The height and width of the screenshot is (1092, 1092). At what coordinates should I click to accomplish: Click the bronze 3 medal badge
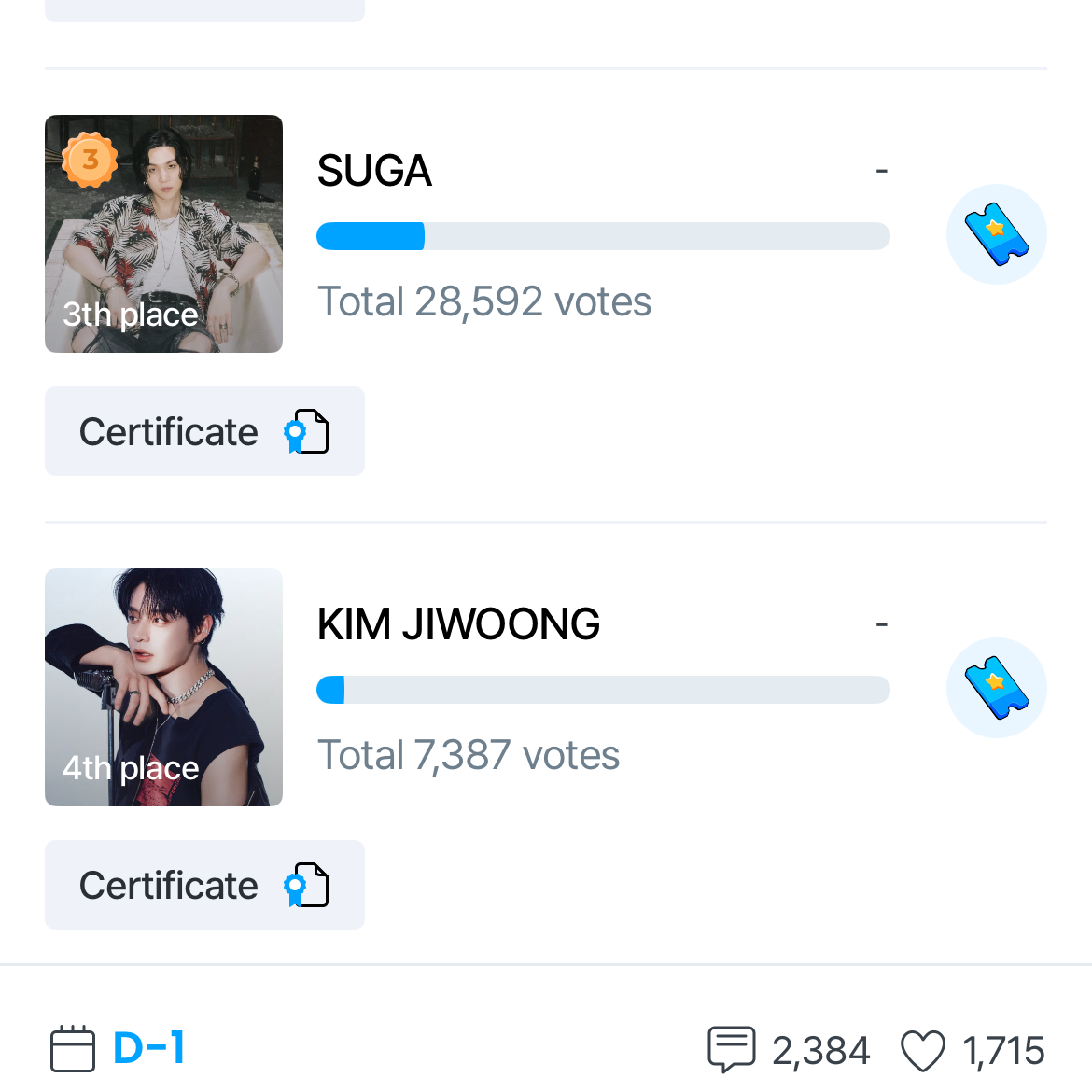[90, 160]
